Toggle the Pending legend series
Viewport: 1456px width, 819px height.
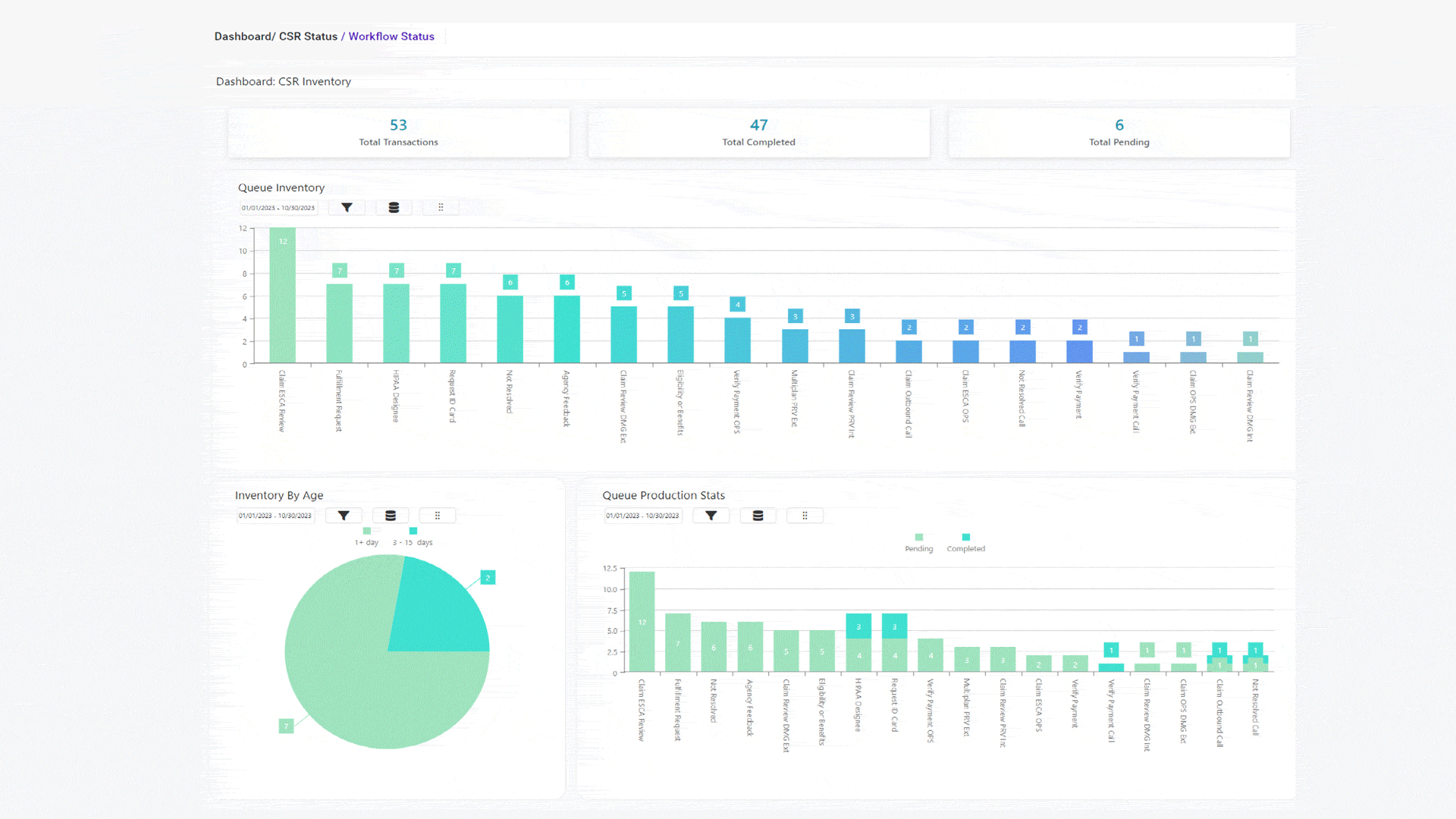(x=919, y=543)
